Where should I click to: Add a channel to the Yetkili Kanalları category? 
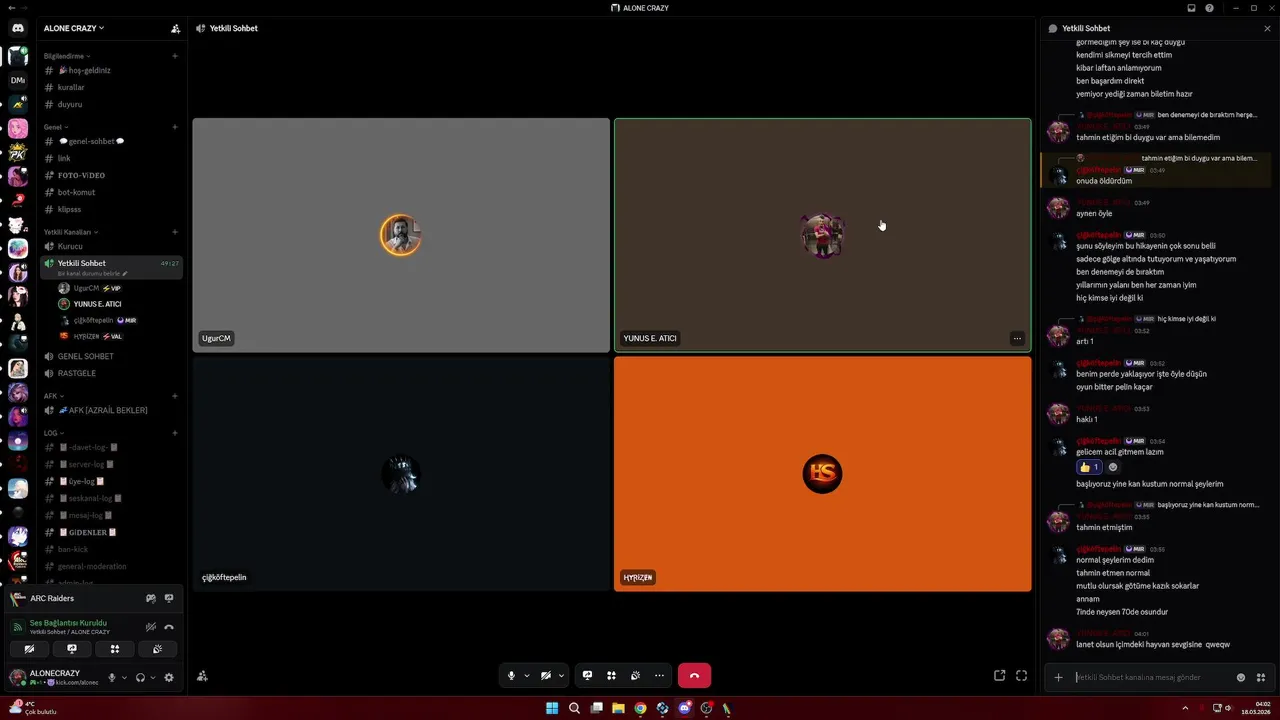(175, 232)
